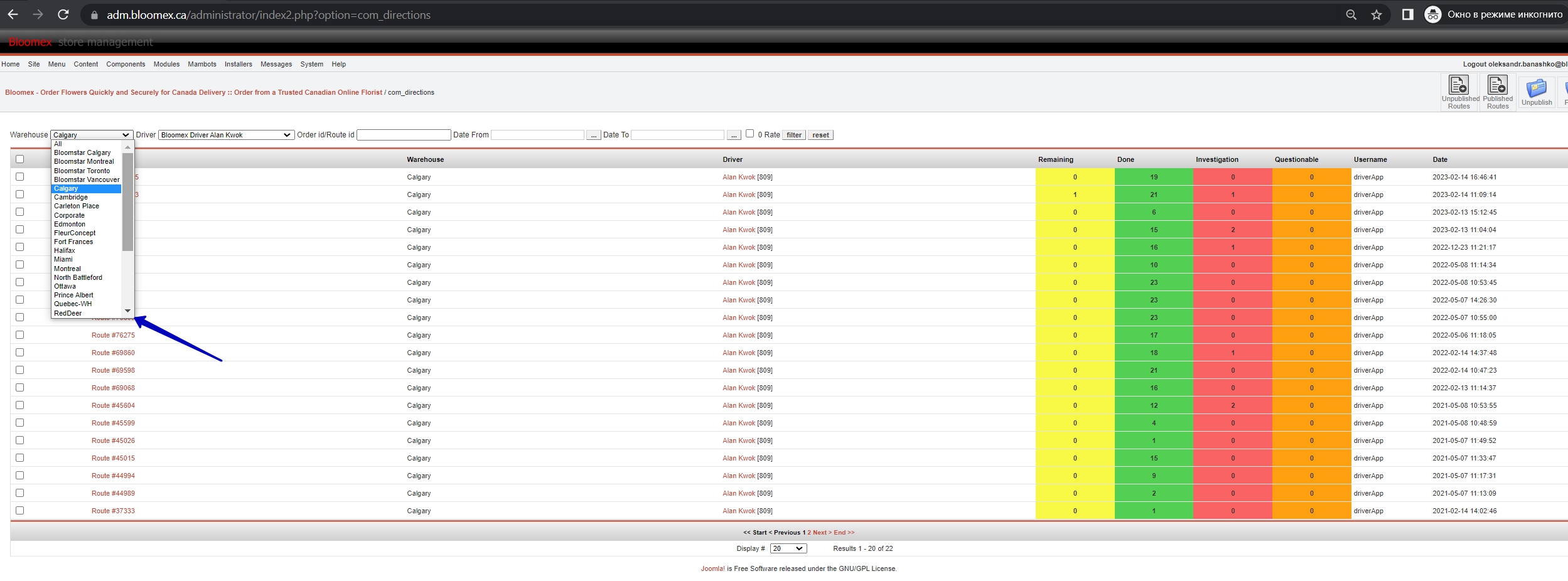Toggle the select-all header checkbox
Screen dimensions: 1568x581
pos(20,159)
